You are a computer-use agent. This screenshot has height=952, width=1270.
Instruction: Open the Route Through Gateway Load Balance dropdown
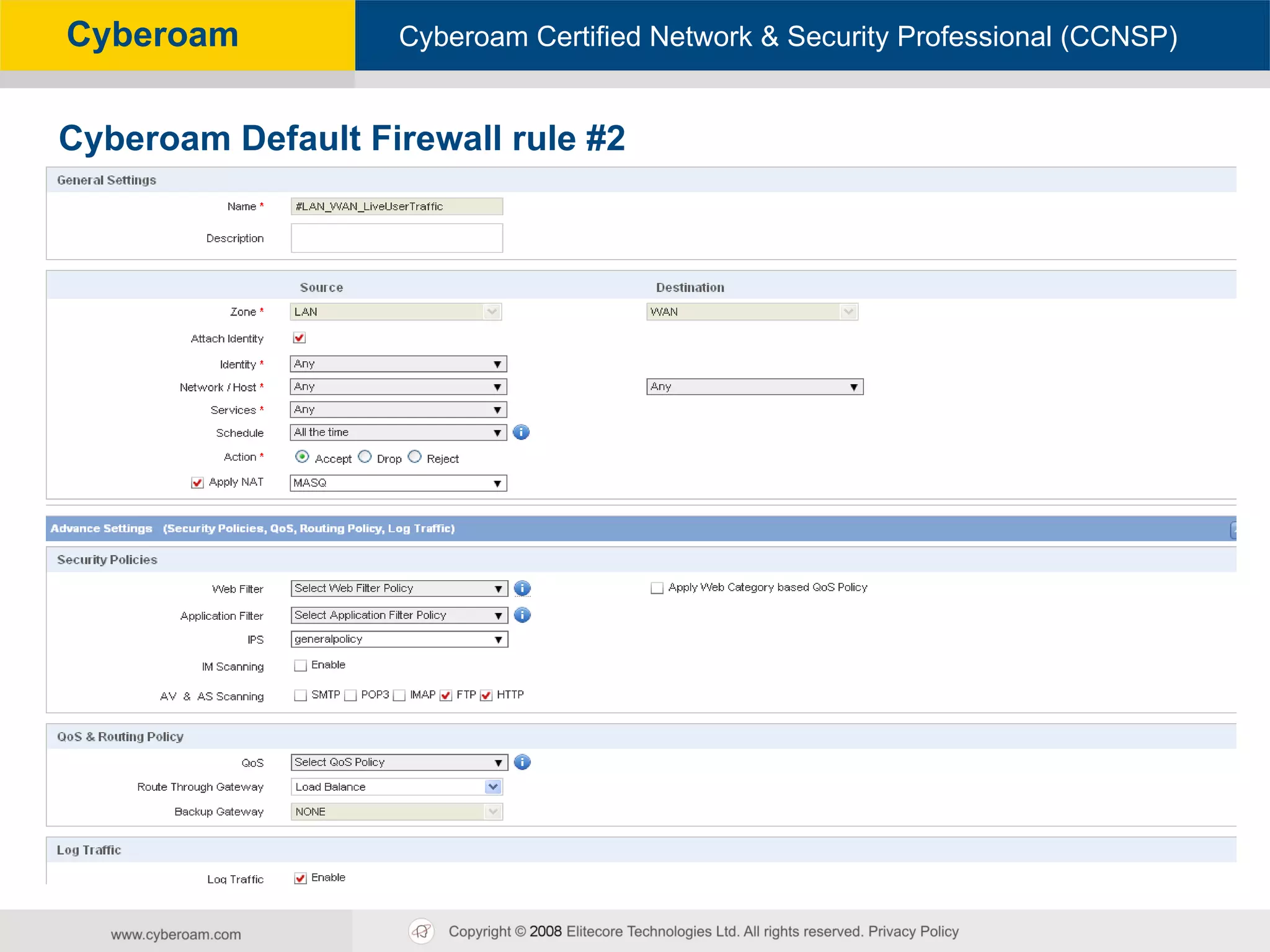click(x=397, y=787)
